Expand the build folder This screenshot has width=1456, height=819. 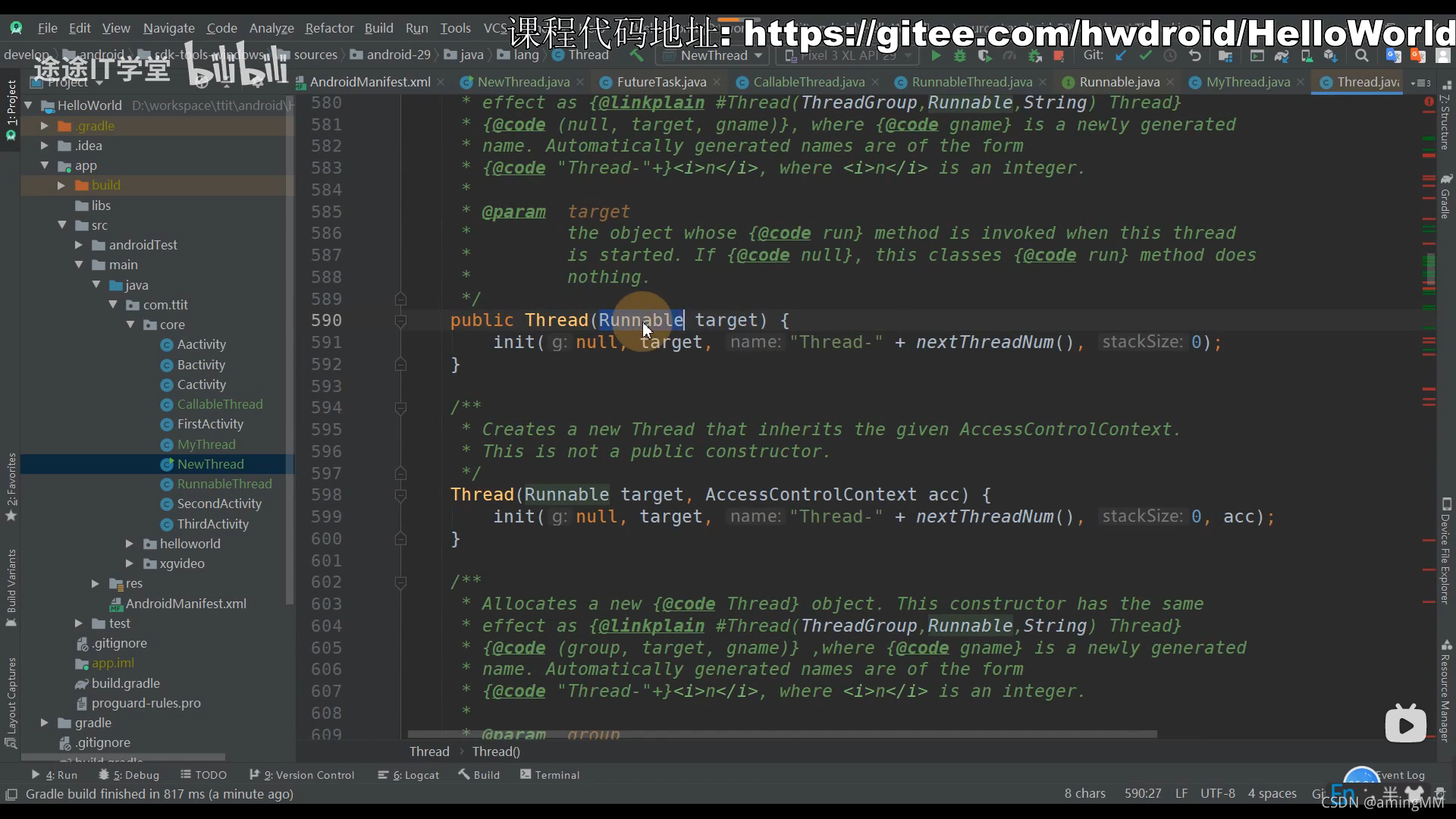click(x=61, y=185)
